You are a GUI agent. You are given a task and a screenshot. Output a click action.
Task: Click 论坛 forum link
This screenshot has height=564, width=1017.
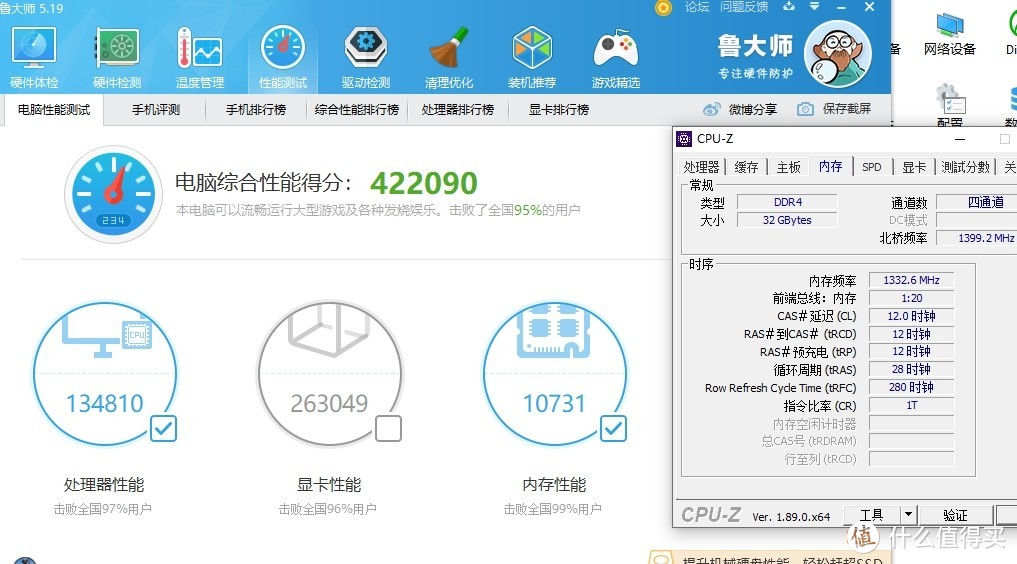[x=697, y=6]
